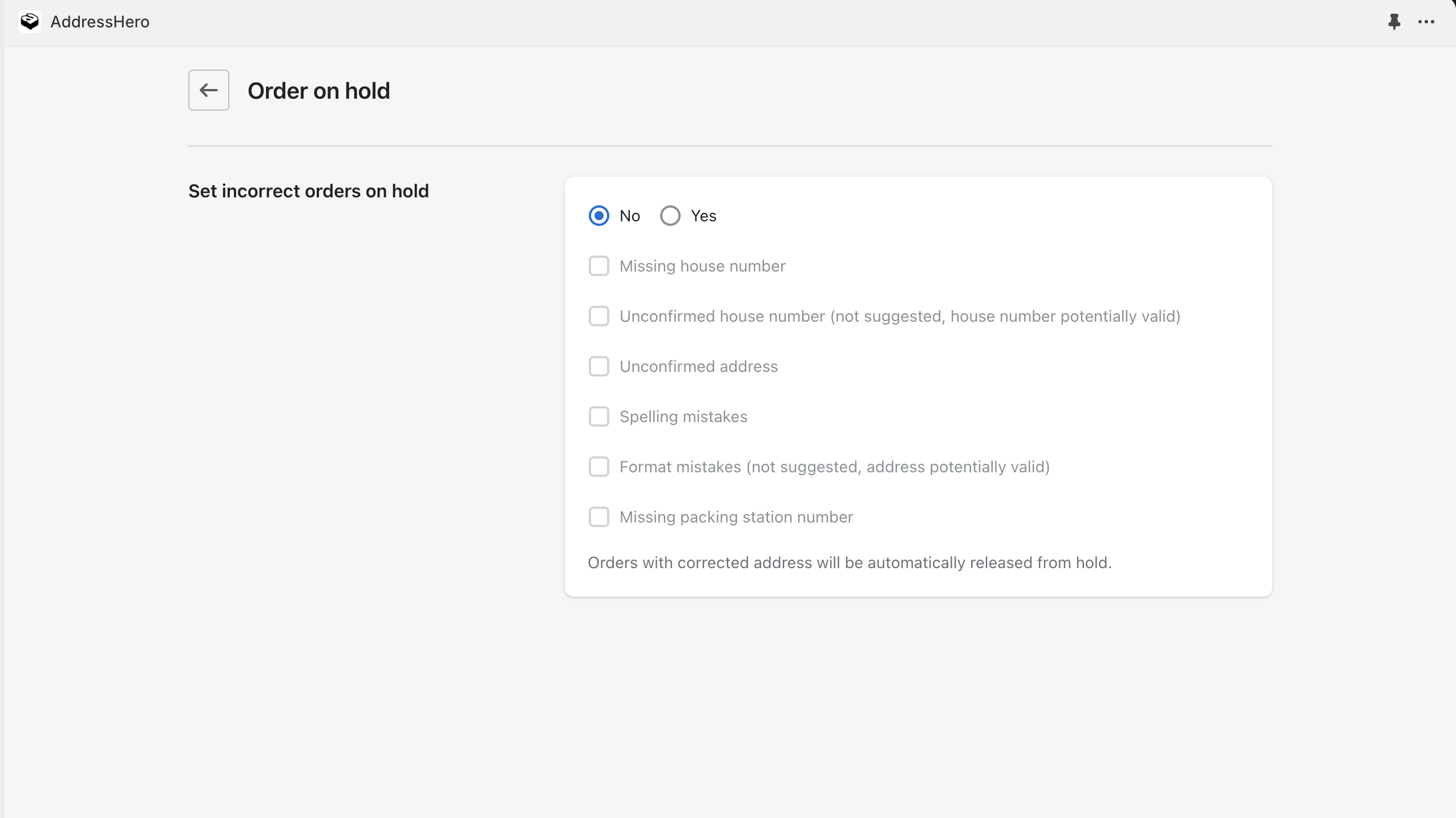Viewport: 1456px width, 818px height.
Task: Click the Order on hold heading
Action: tap(319, 91)
